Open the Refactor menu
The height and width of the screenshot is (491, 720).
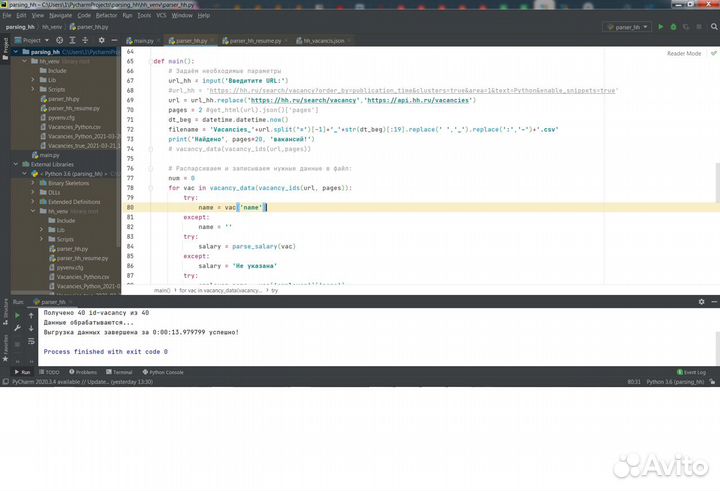point(107,15)
